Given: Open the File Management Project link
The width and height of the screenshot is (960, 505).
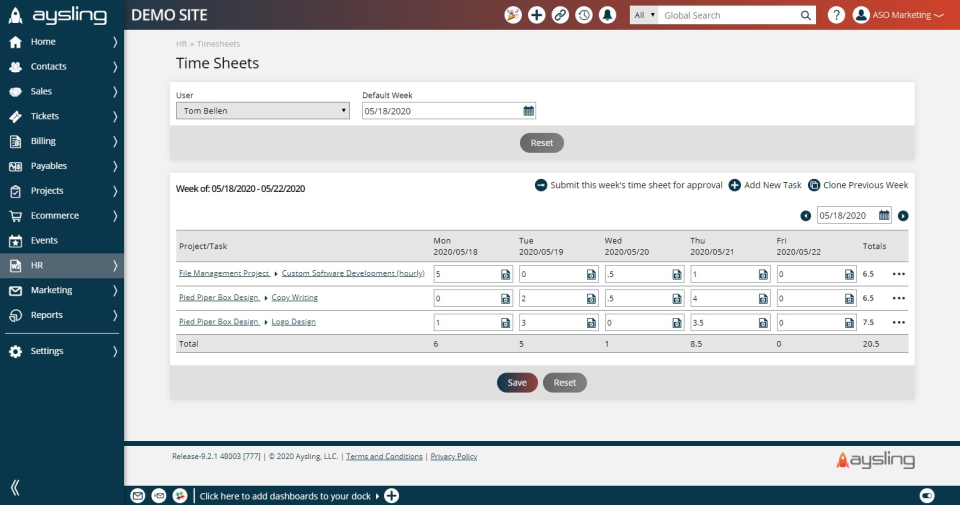Looking at the screenshot, I should coord(224,273).
